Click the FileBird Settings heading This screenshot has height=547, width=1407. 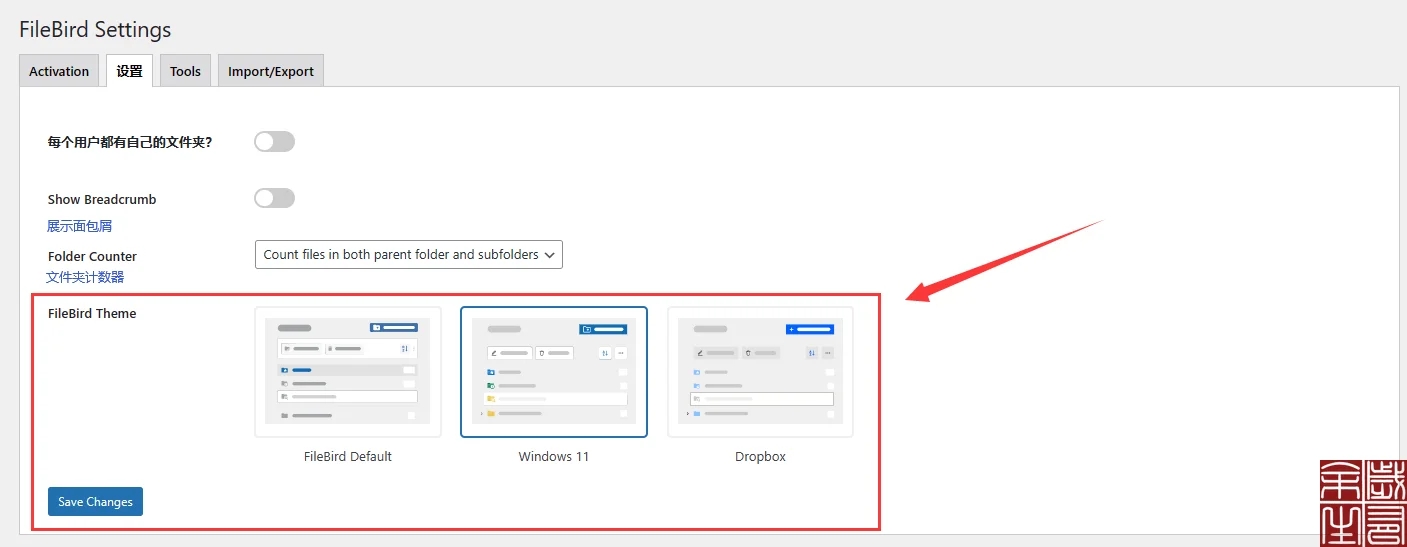point(95,29)
